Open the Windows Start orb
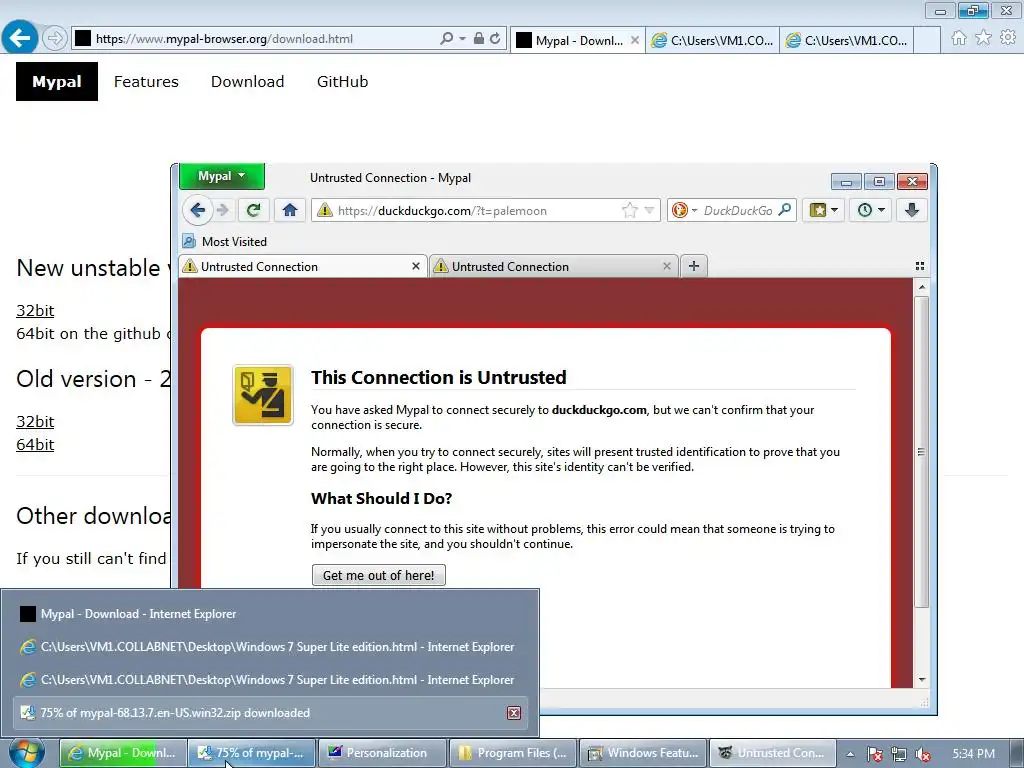 (27, 753)
